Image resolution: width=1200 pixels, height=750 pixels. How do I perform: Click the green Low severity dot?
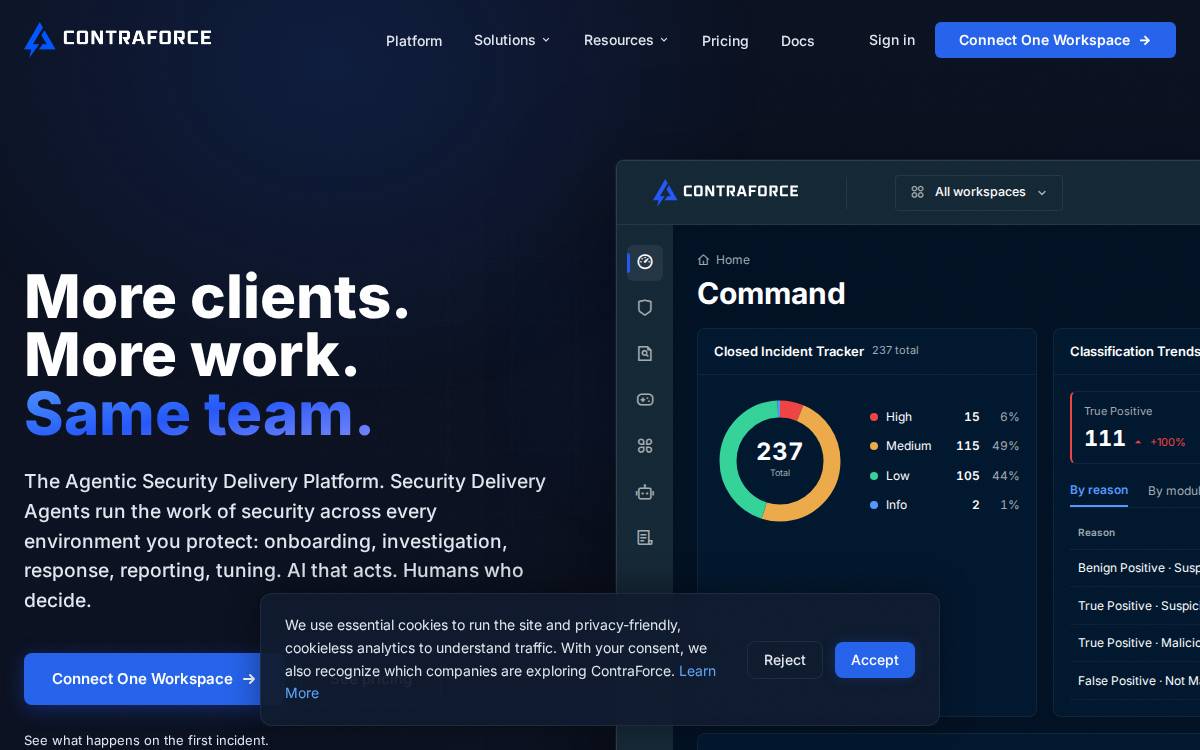874,476
